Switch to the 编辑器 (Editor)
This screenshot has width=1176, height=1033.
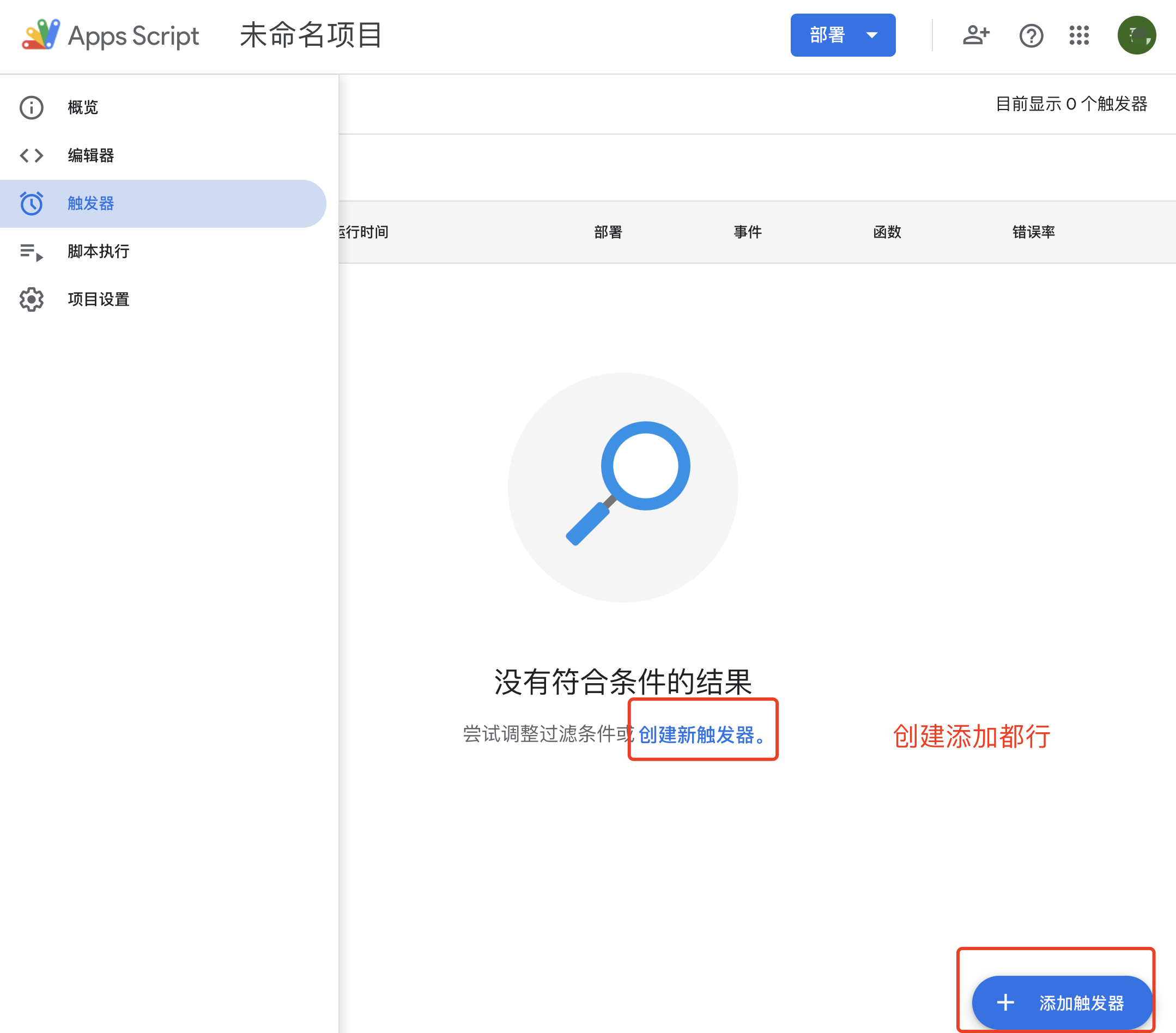pyautogui.click(x=90, y=155)
